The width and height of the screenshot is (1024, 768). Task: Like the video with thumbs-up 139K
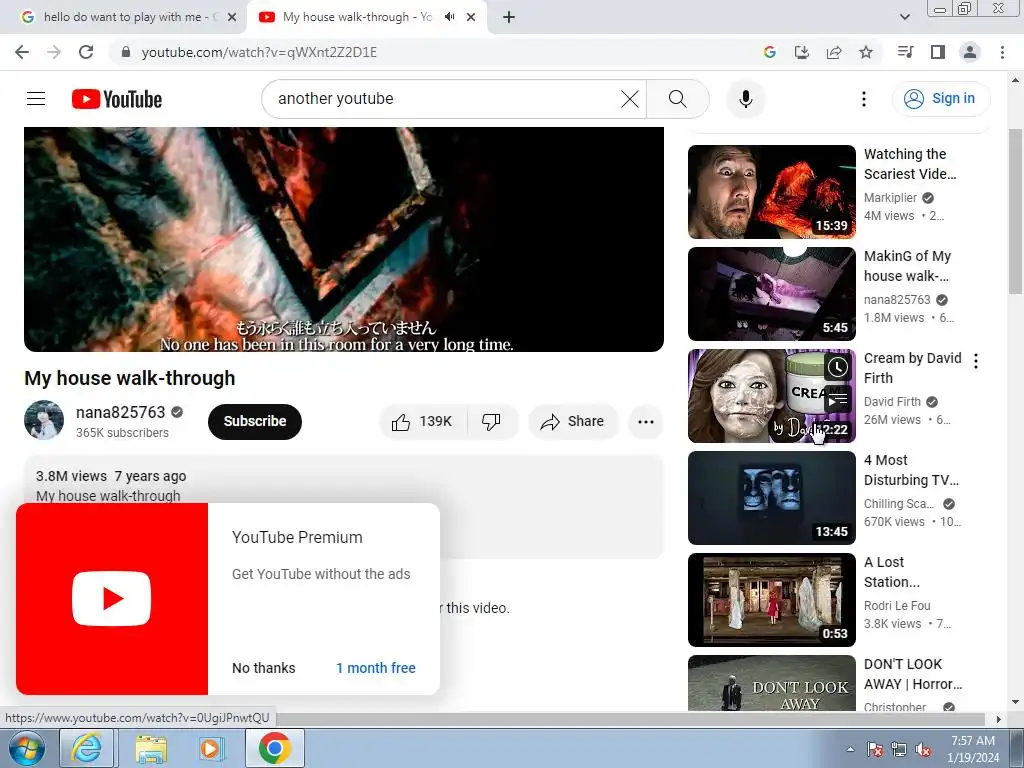(x=423, y=422)
